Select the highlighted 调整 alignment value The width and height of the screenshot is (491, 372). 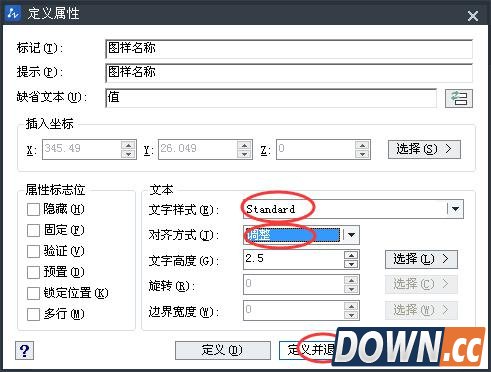click(292, 235)
